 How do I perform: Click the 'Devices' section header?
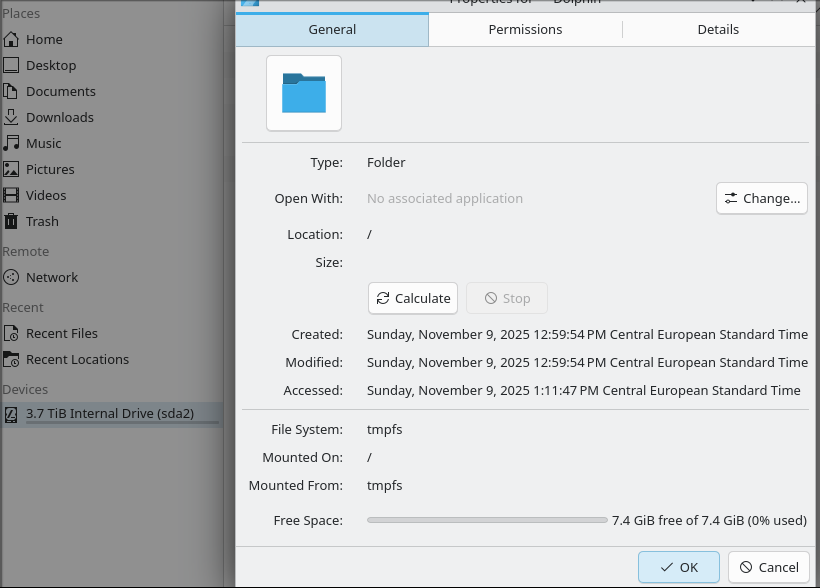point(25,390)
